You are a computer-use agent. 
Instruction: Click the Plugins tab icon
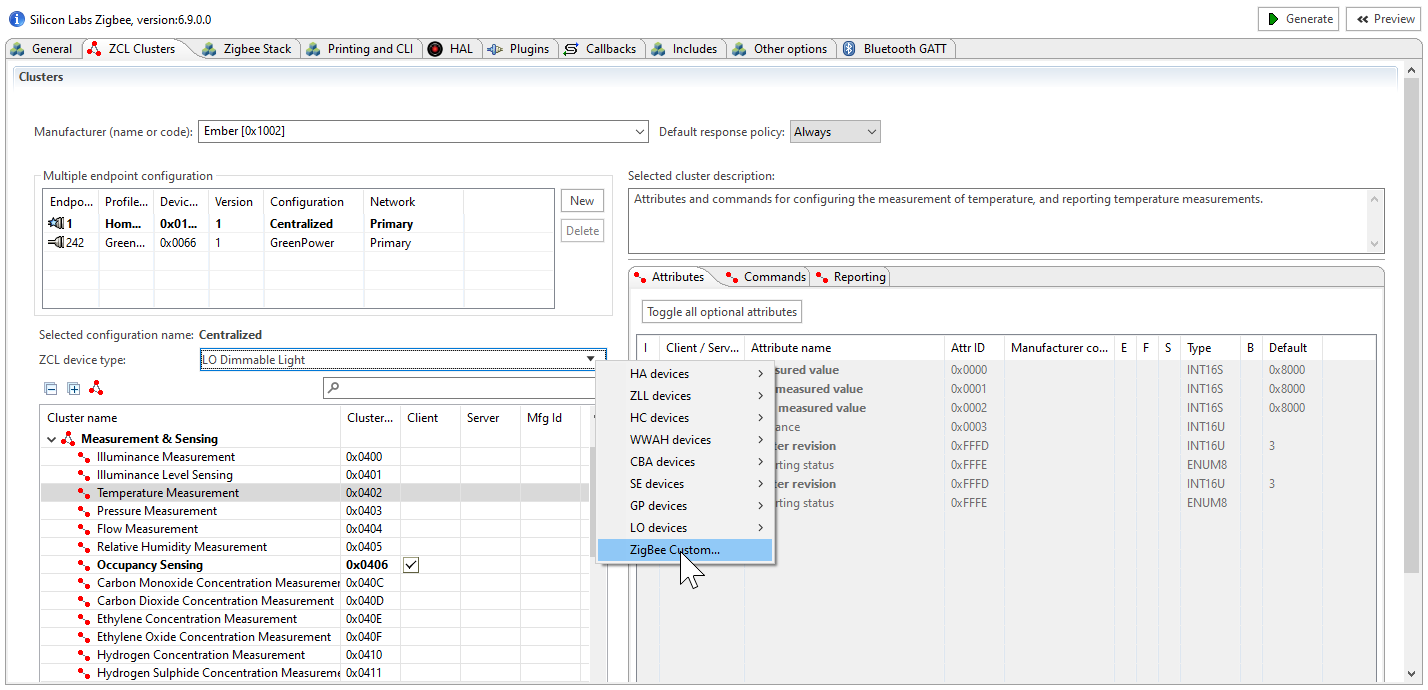coord(495,49)
